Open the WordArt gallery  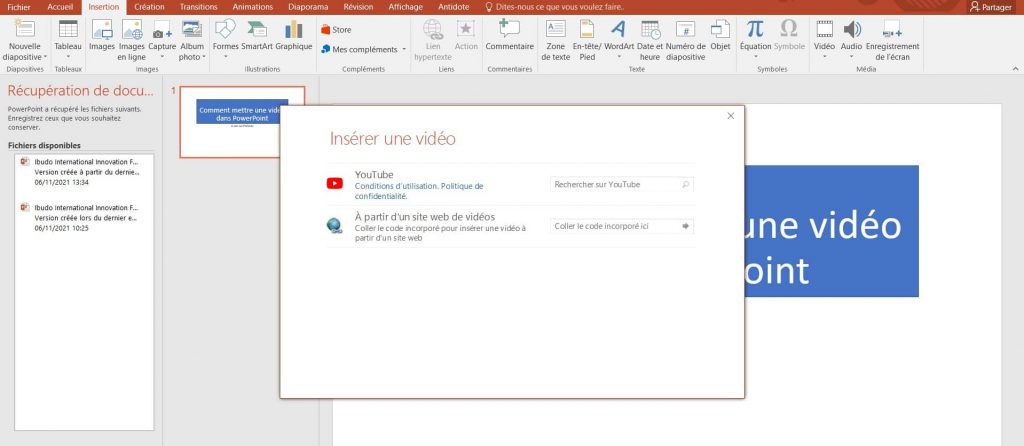pos(618,29)
